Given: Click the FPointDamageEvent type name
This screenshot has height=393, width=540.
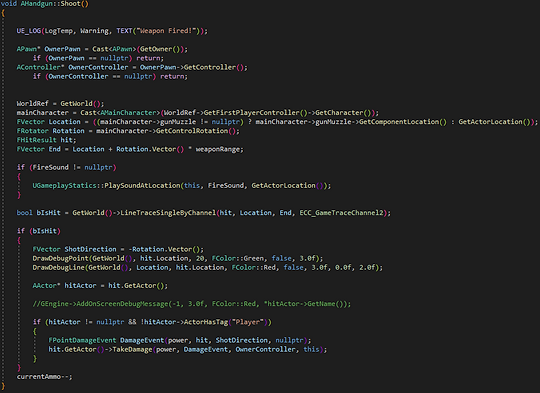Looking at the screenshot, I should 82,340.
